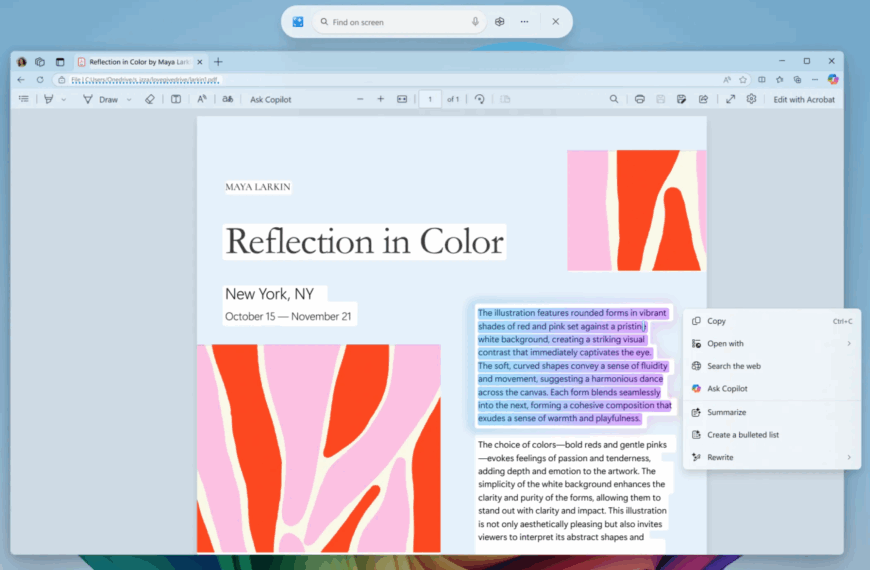Click the top-right red and pink artwork image
Image resolution: width=870 pixels, height=570 pixels.
636,210
